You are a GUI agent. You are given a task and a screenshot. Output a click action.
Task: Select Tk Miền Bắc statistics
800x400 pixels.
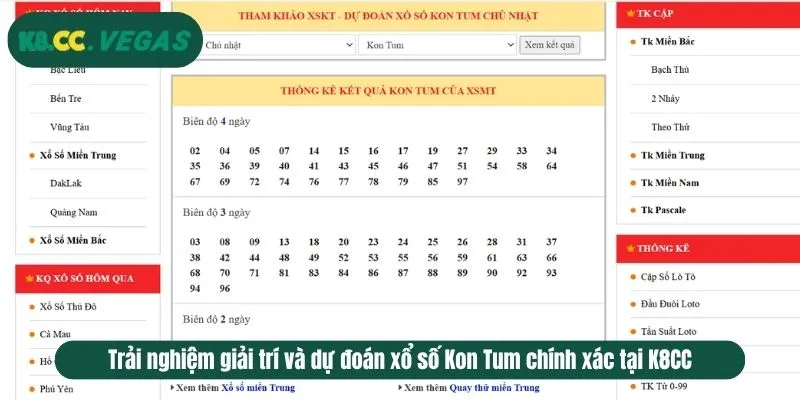click(668, 42)
